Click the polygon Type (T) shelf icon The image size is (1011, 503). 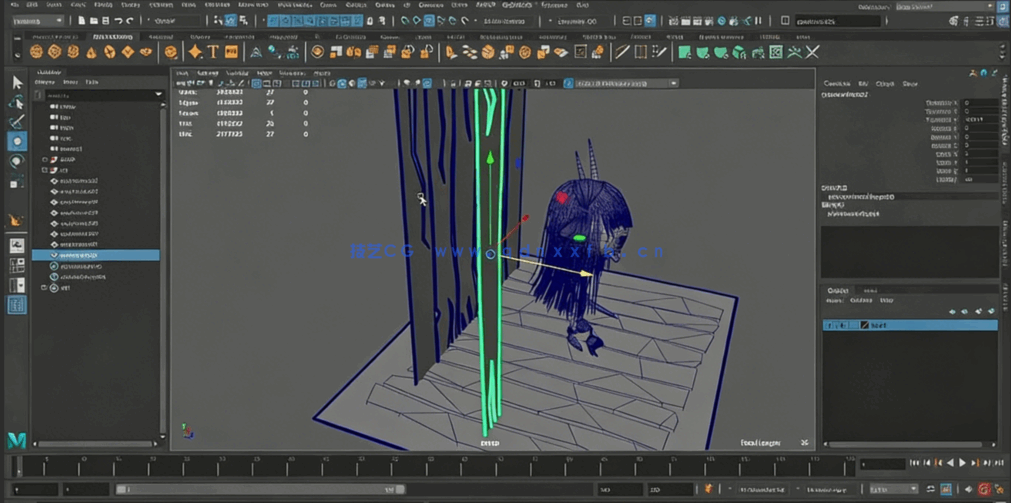[x=213, y=52]
